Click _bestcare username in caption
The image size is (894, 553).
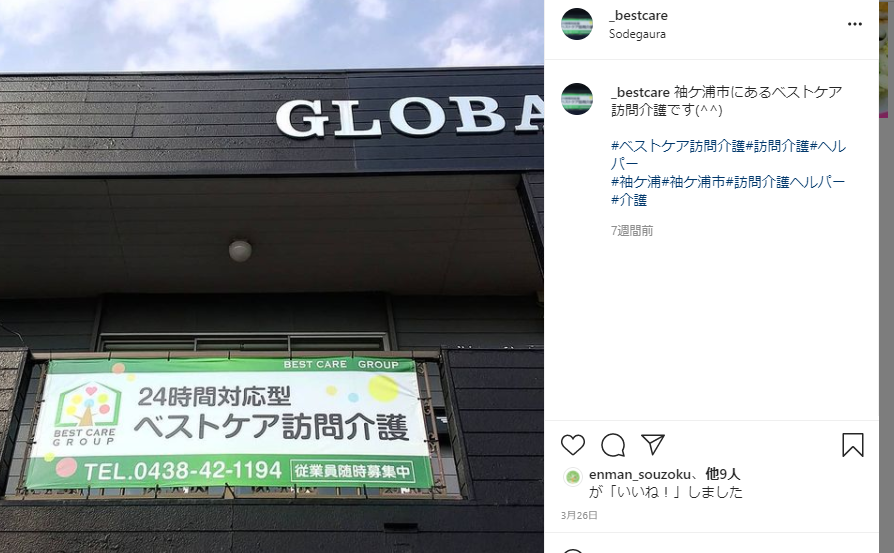(x=640, y=92)
